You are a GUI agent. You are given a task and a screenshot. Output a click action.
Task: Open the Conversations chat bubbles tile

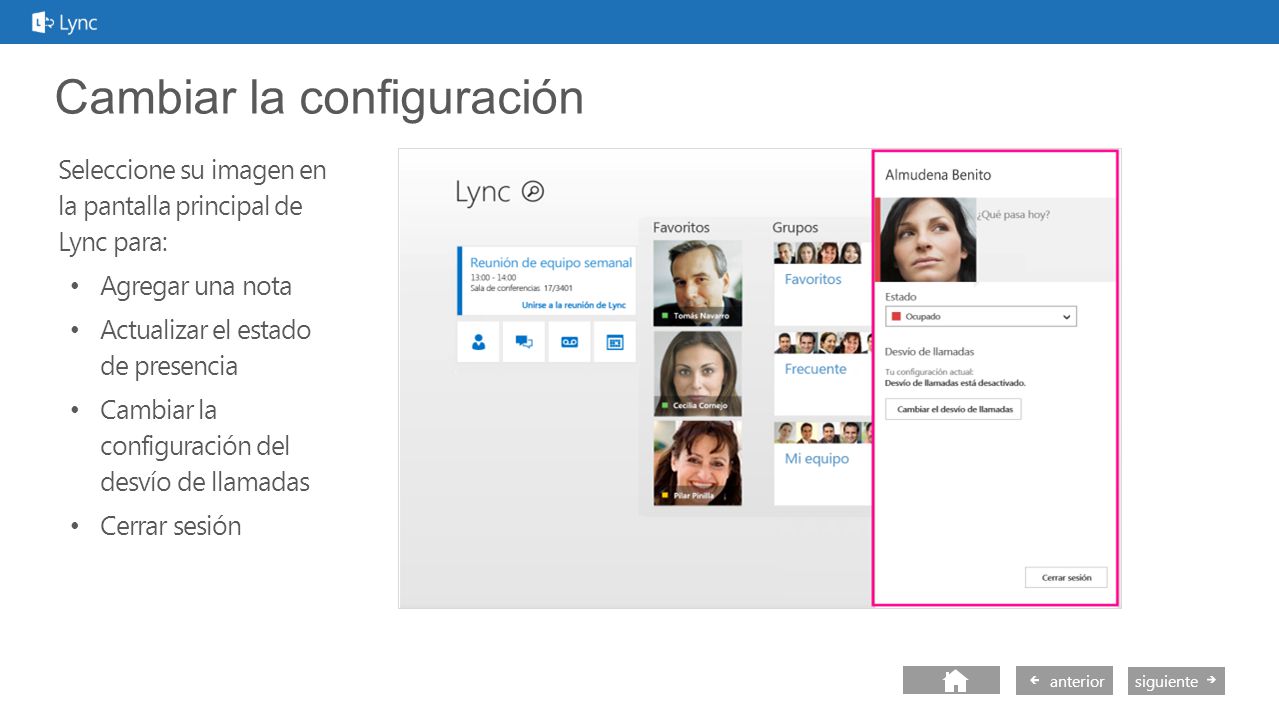tap(524, 342)
